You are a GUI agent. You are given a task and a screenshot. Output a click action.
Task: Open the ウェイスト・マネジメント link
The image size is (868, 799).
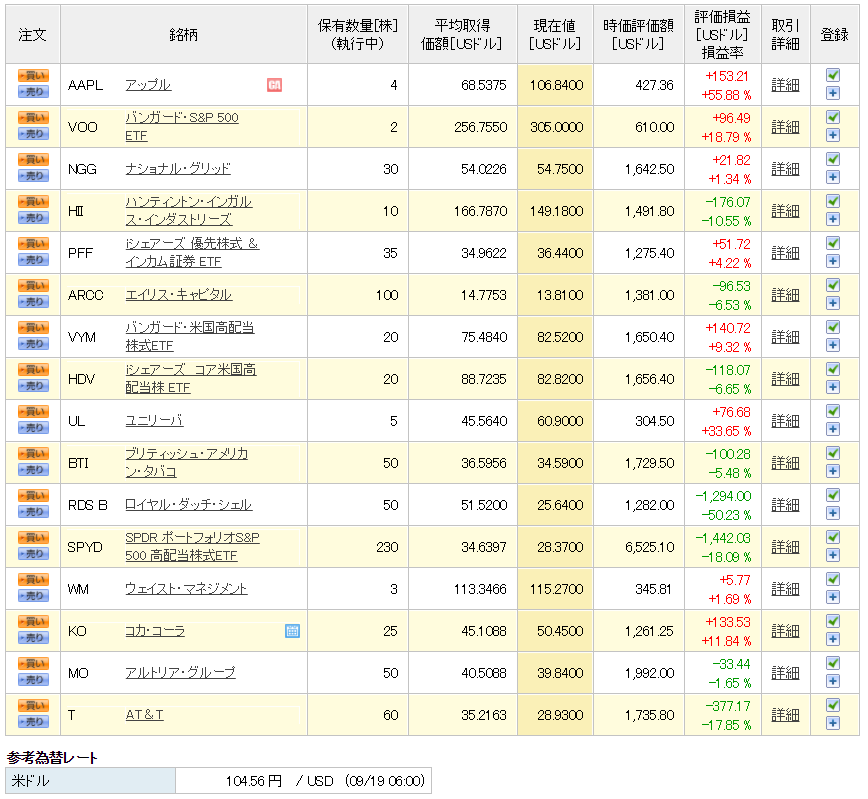click(186, 589)
